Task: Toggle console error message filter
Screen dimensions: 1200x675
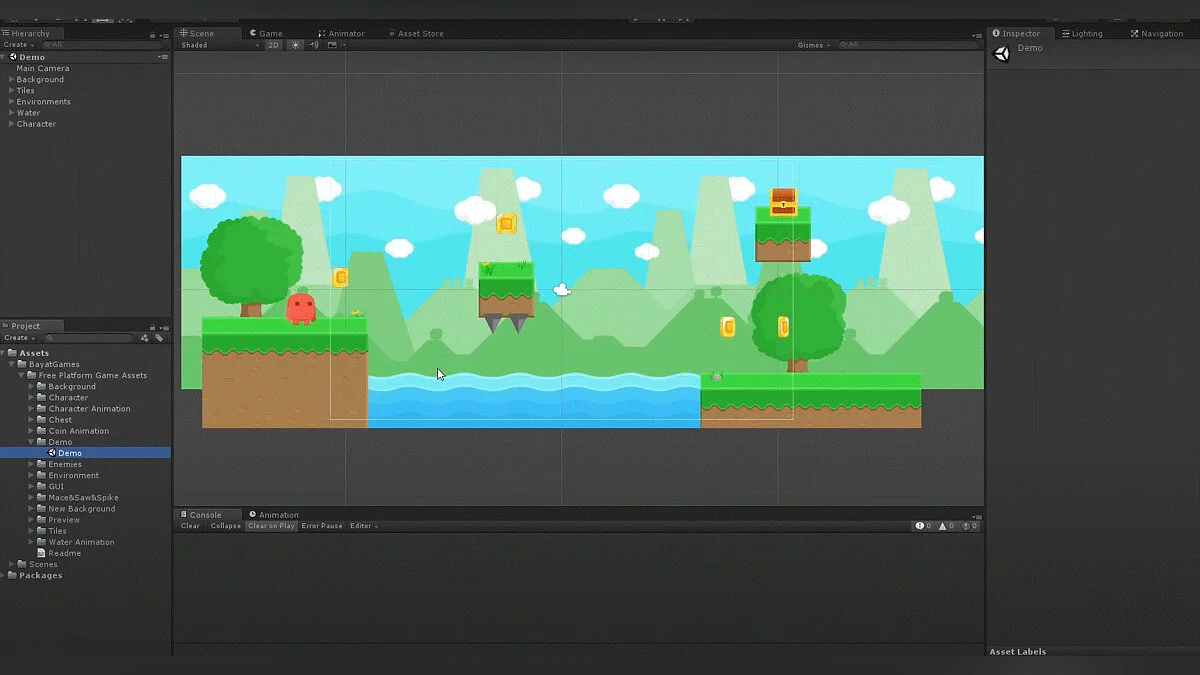Action: (966, 526)
